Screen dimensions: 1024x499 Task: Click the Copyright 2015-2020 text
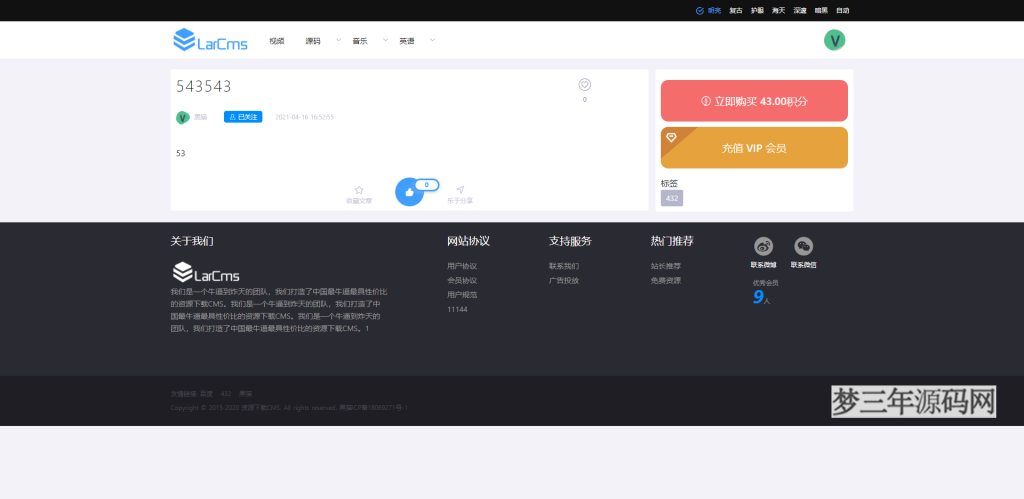pos(253,408)
